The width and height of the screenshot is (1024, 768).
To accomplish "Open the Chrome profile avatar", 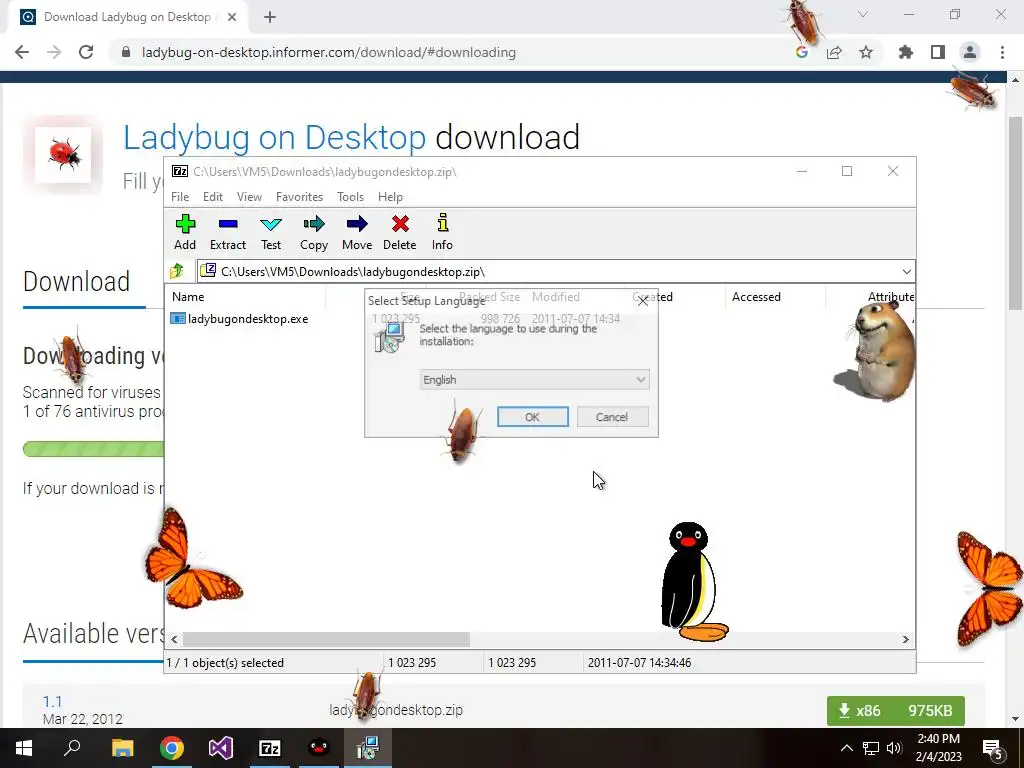I will coord(970,52).
